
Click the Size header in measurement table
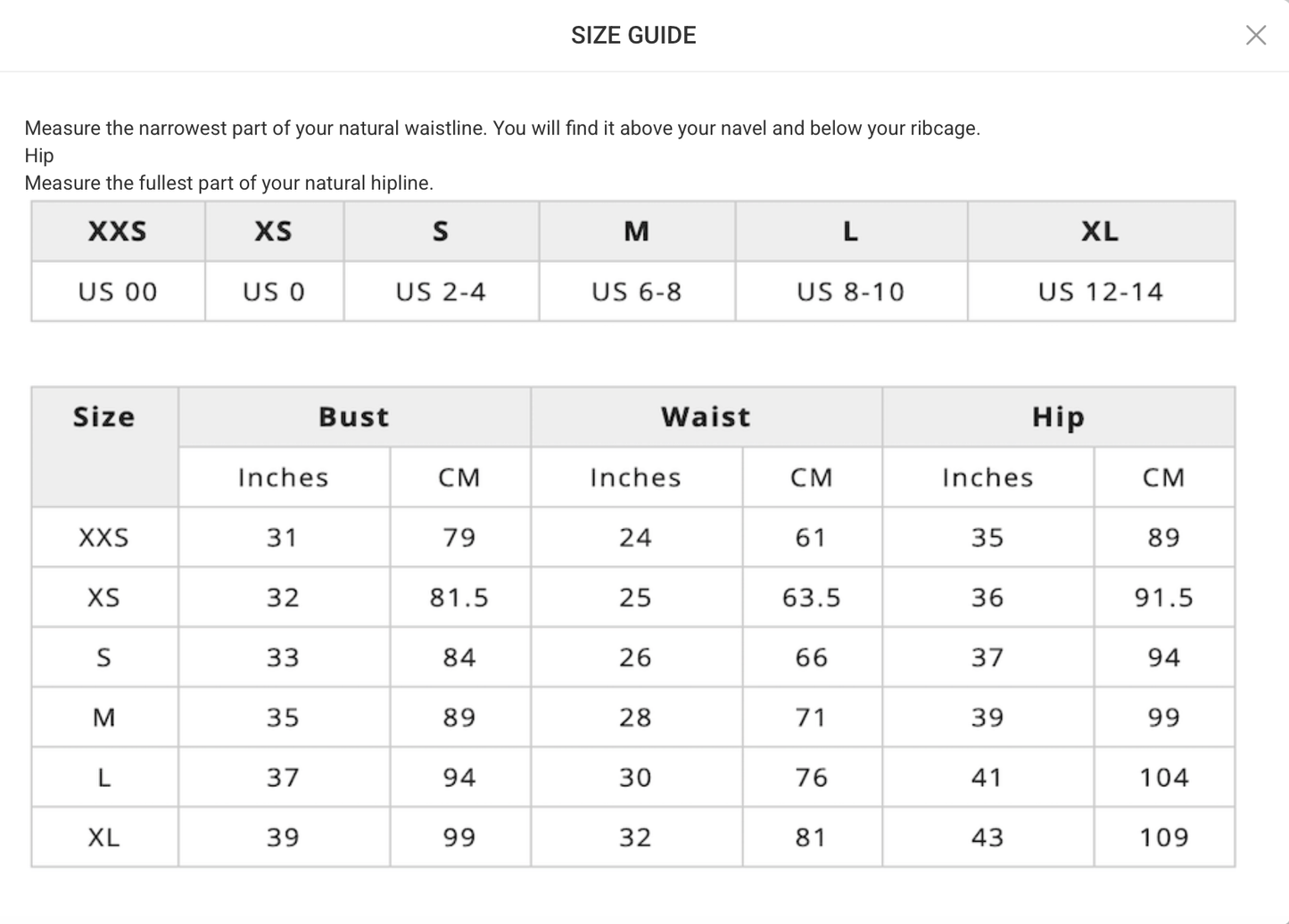104,417
